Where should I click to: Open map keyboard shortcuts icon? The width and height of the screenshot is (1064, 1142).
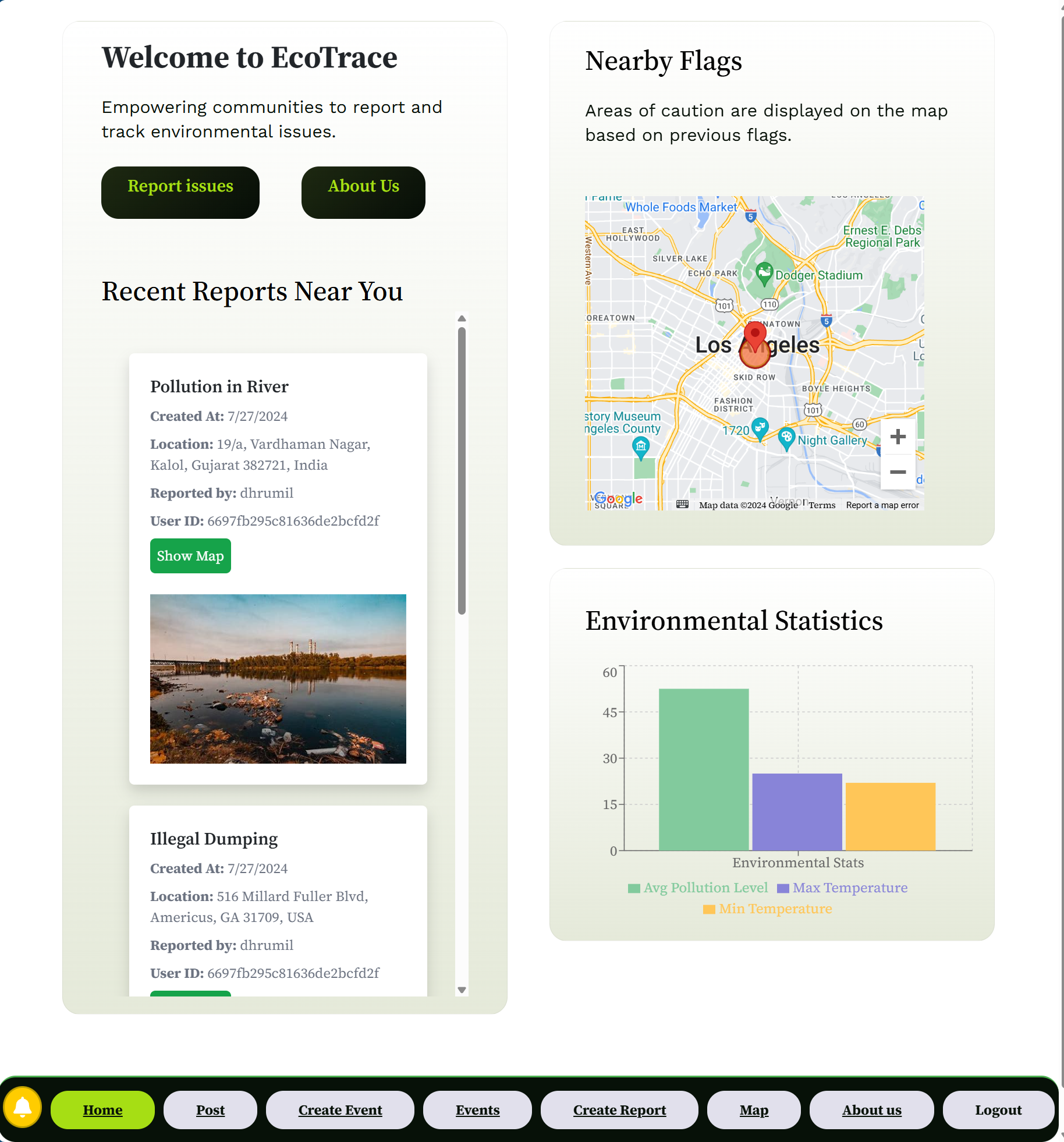(682, 504)
